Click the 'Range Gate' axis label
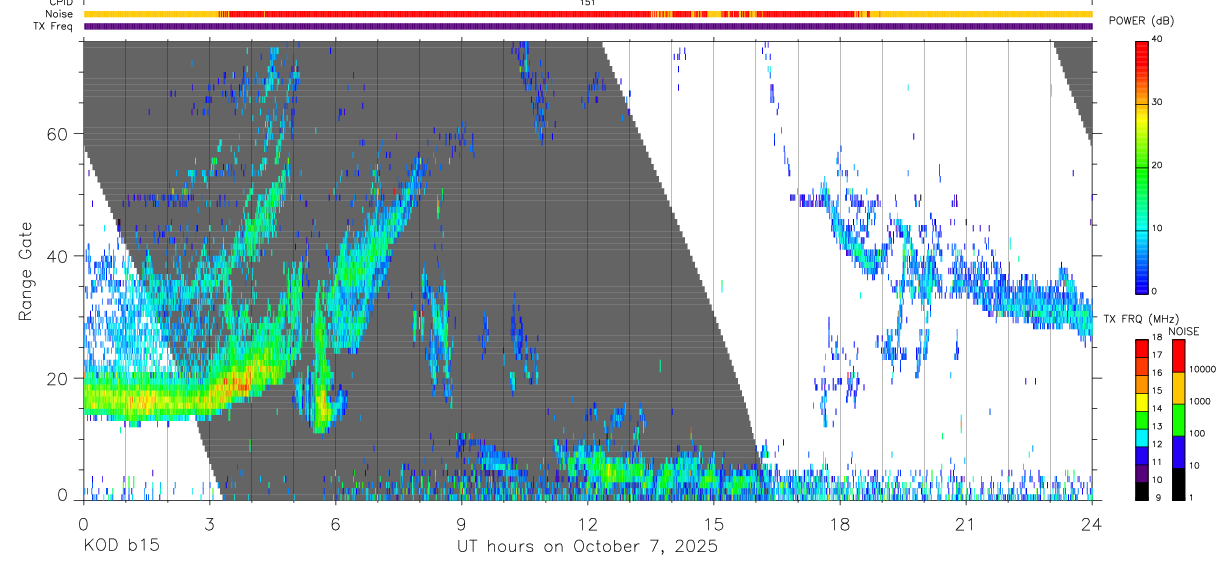Screen dimensions: 1228x567 coord(25,271)
